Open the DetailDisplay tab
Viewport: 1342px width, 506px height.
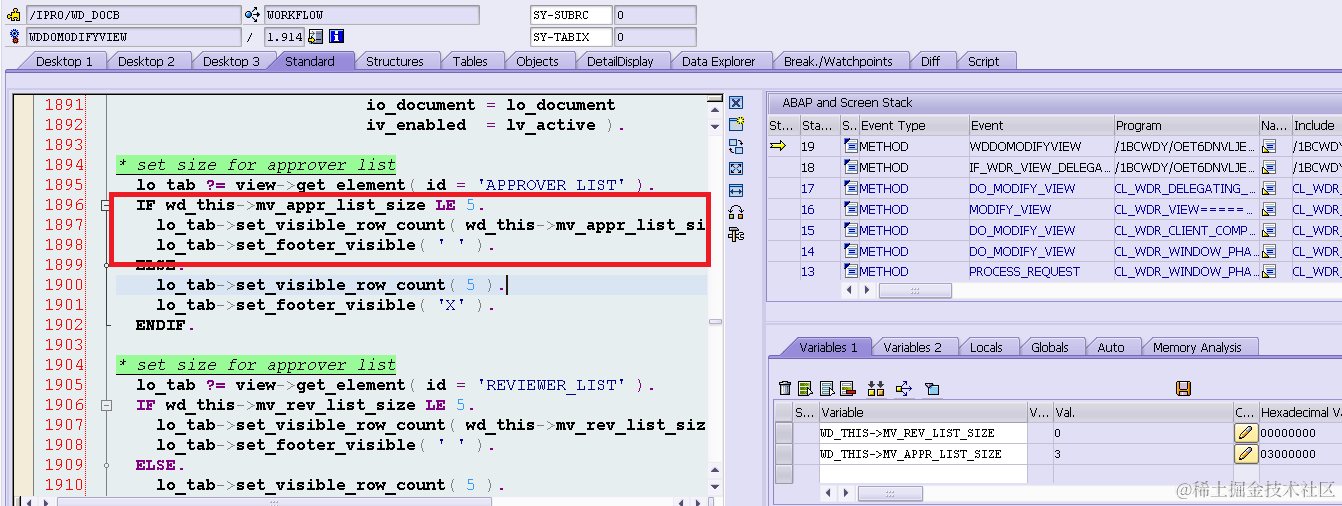(x=620, y=61)
